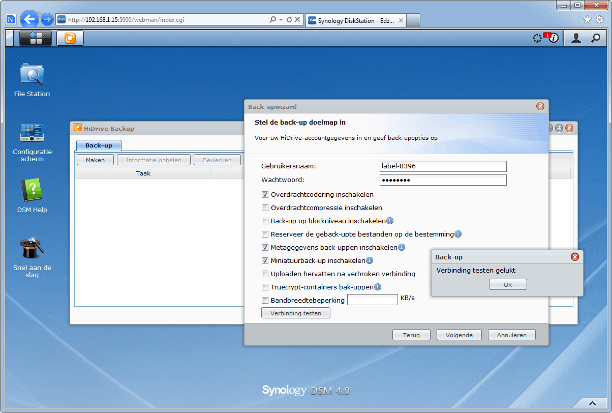Refresh the browser page
The width and height of the screenshot is (612, 413).
pos(289,19)
